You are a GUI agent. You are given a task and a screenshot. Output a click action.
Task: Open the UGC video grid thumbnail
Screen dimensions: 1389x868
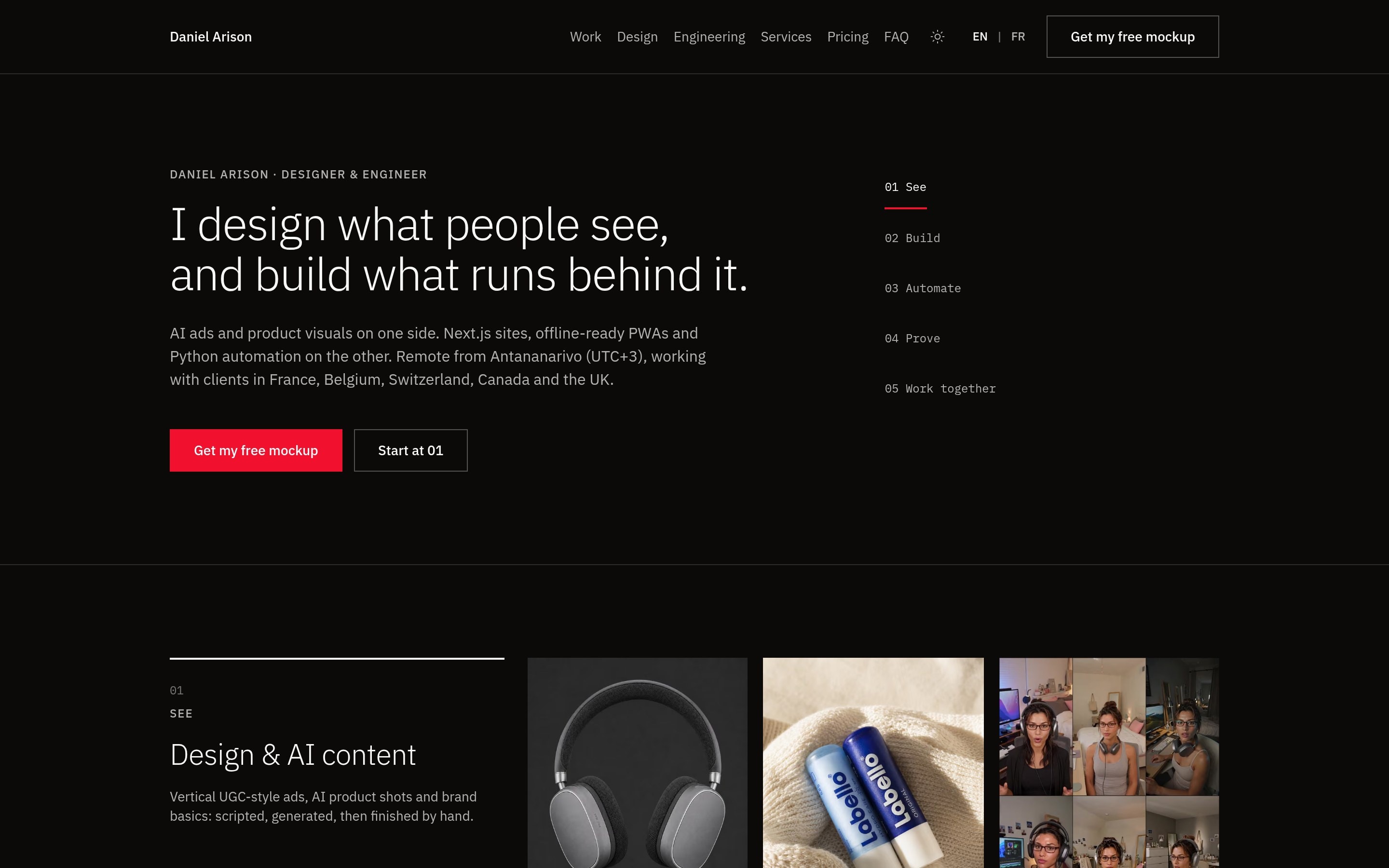(1109, 762)
